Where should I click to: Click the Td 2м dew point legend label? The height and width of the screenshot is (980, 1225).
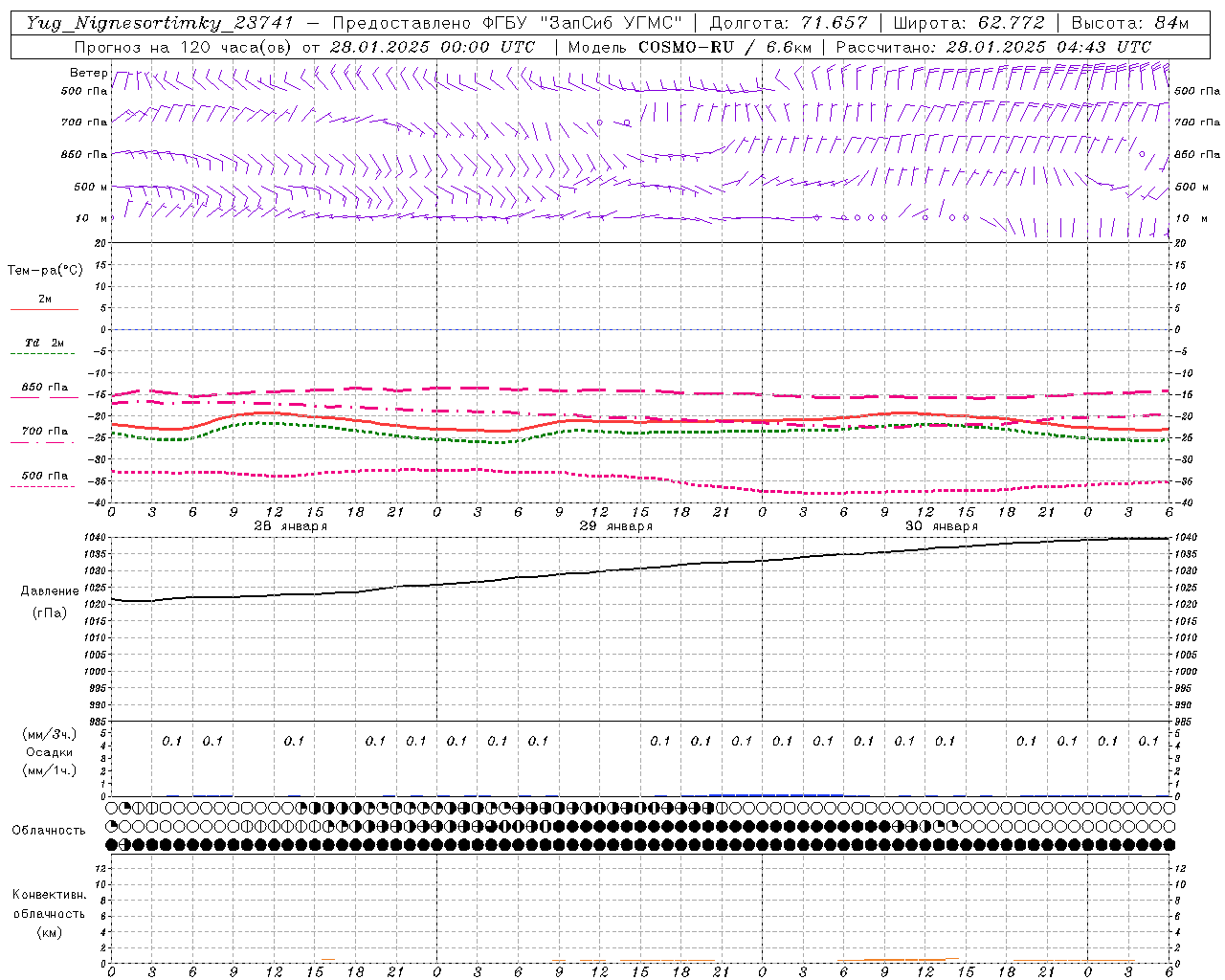45,343
